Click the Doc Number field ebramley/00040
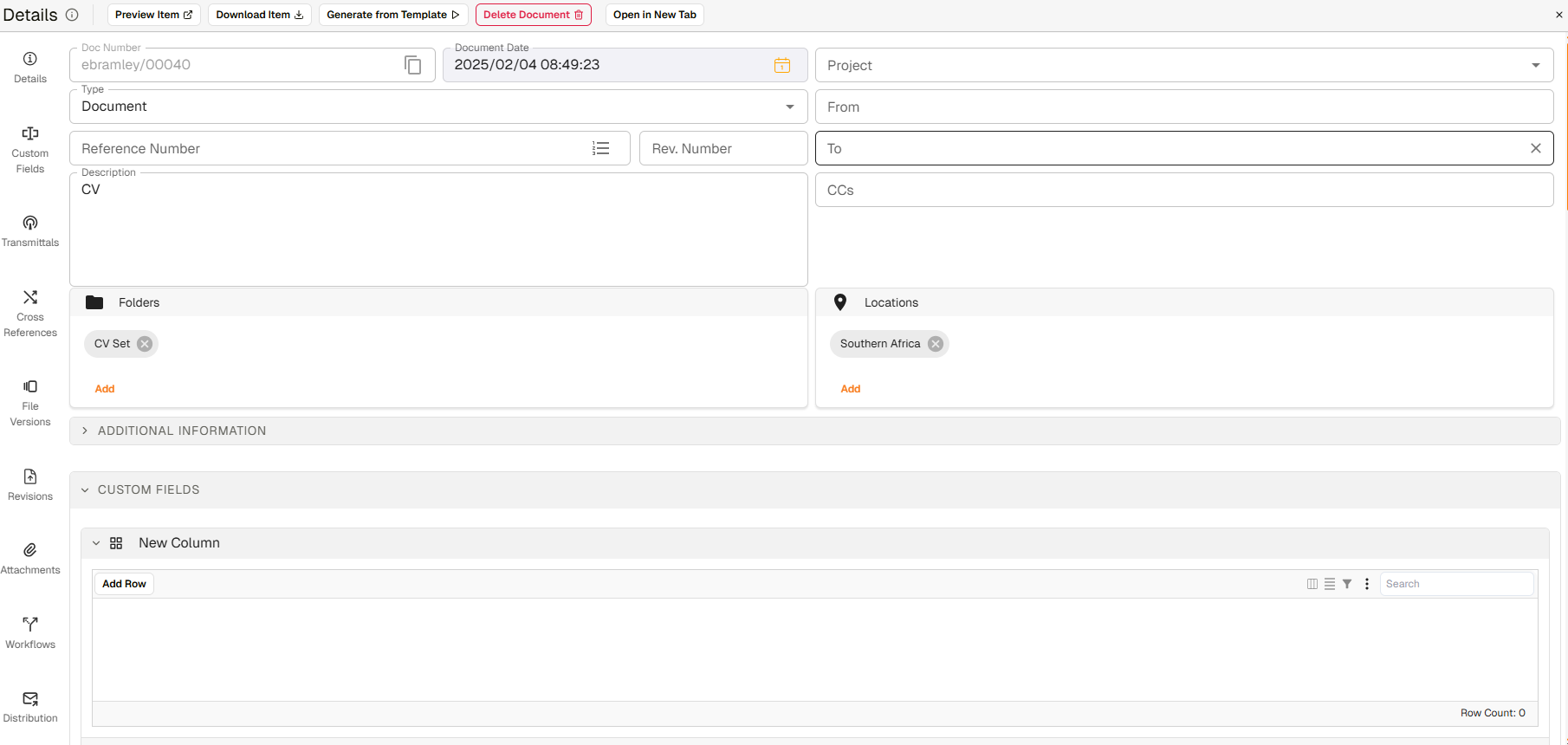 pyautogui.click(x=252, y=65)
